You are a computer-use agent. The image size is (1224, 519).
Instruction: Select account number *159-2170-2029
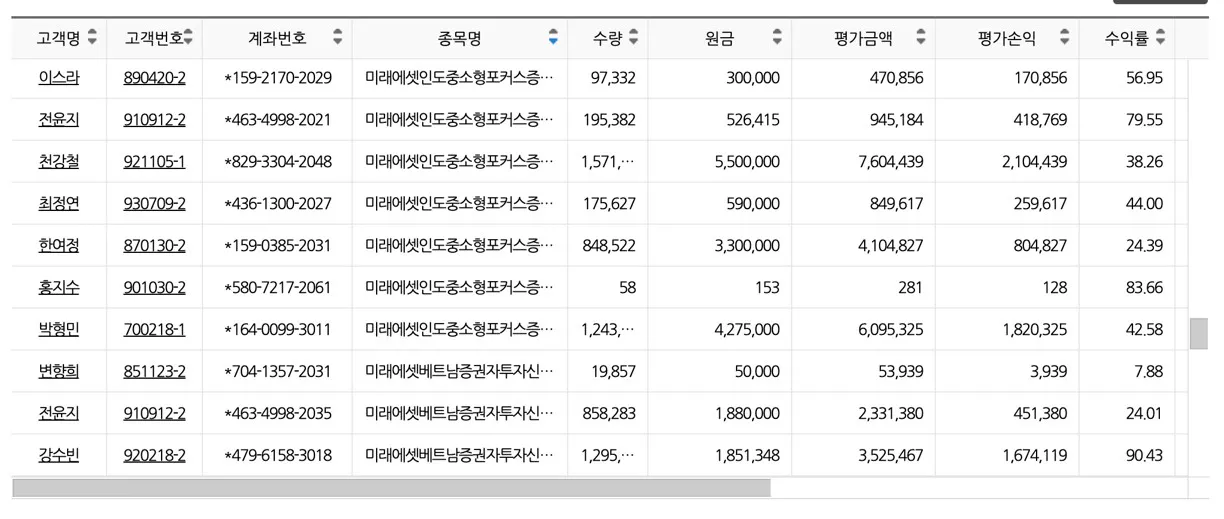278,77
